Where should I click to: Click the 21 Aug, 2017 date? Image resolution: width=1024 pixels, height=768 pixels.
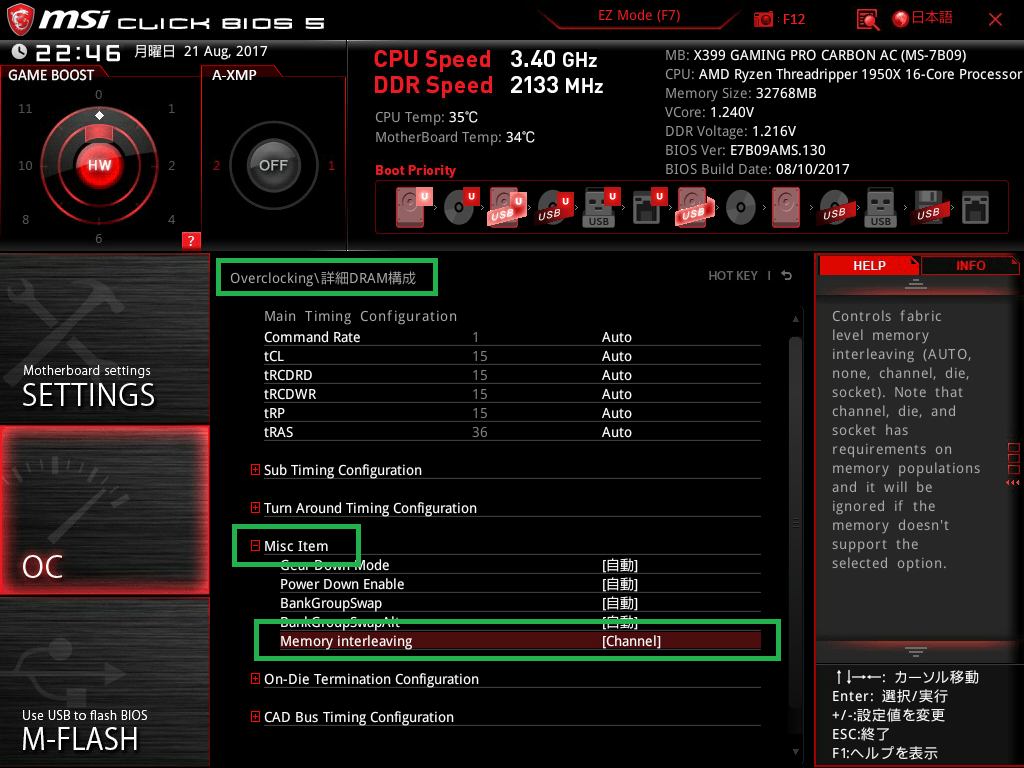(225, 51)
